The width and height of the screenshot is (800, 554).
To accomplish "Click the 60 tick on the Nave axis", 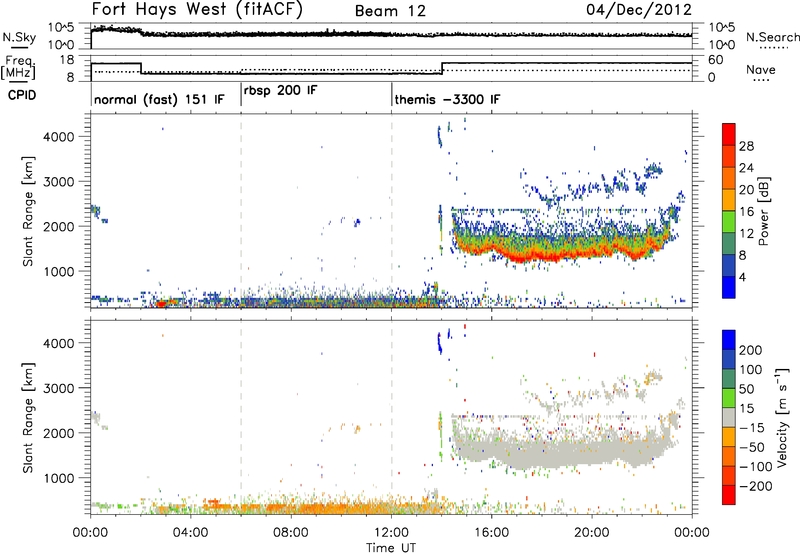I will 716,60.
